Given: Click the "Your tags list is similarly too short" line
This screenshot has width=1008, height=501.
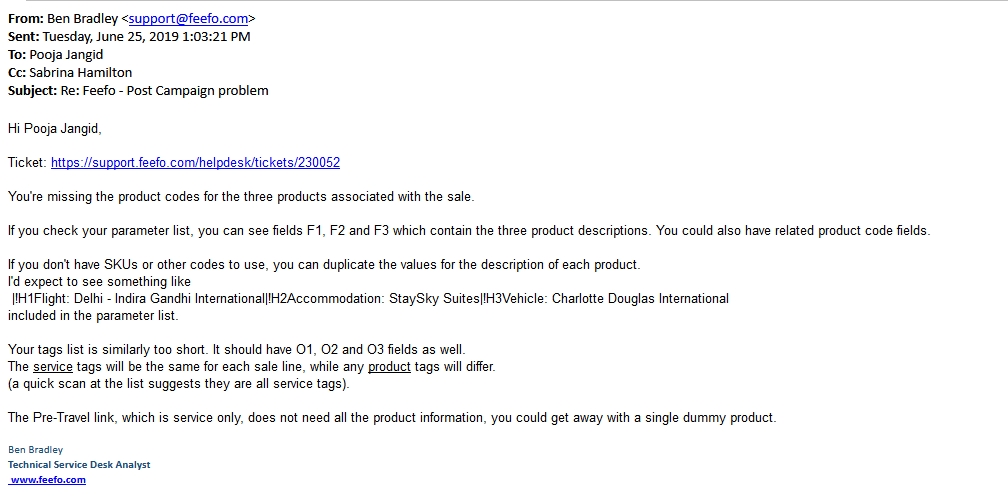Looking at the screenshot, I should (236, 349).
